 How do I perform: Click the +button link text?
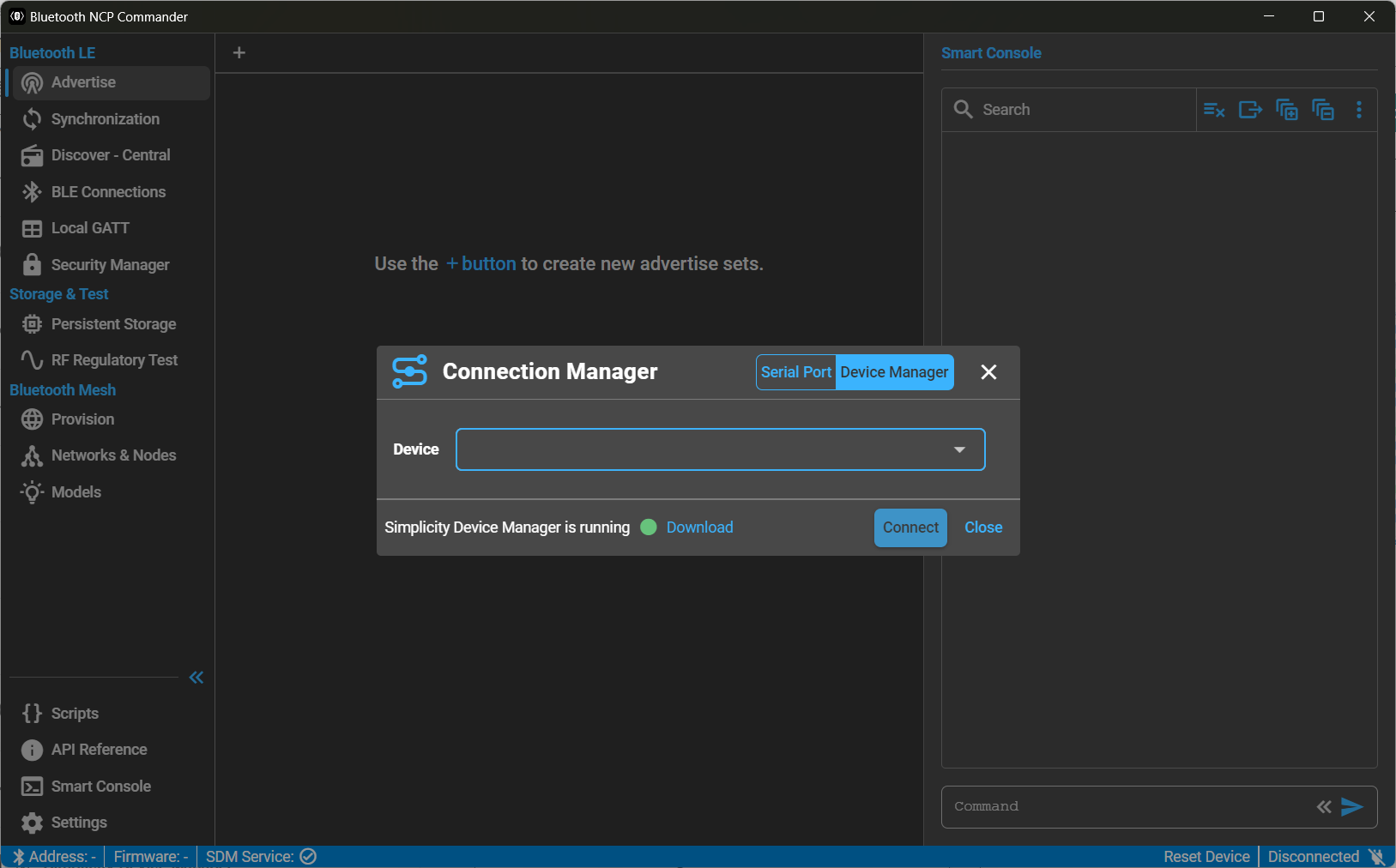[480, 264]
